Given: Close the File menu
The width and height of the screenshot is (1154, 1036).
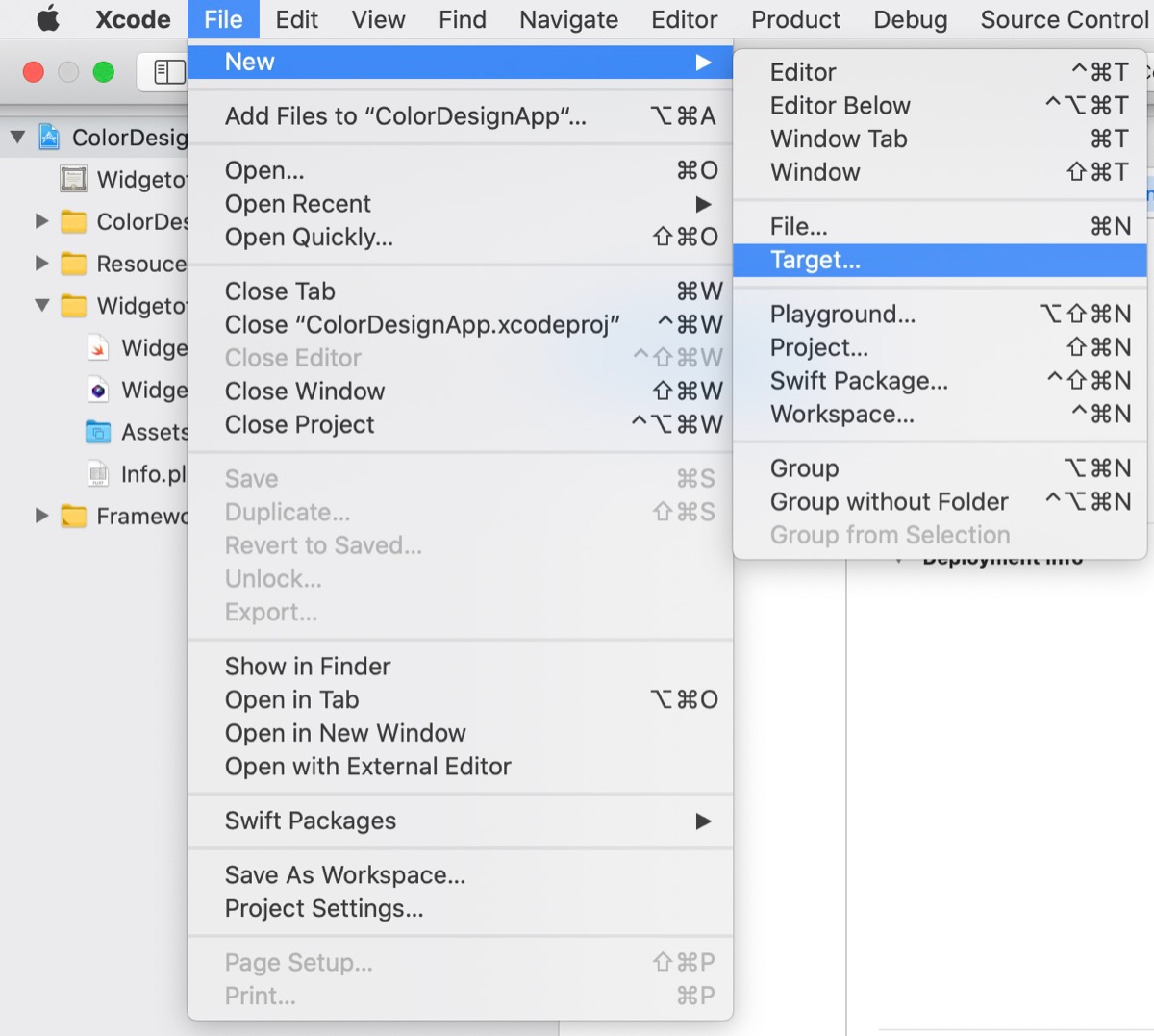Looking at the screenshot, I should click(223, 19).
